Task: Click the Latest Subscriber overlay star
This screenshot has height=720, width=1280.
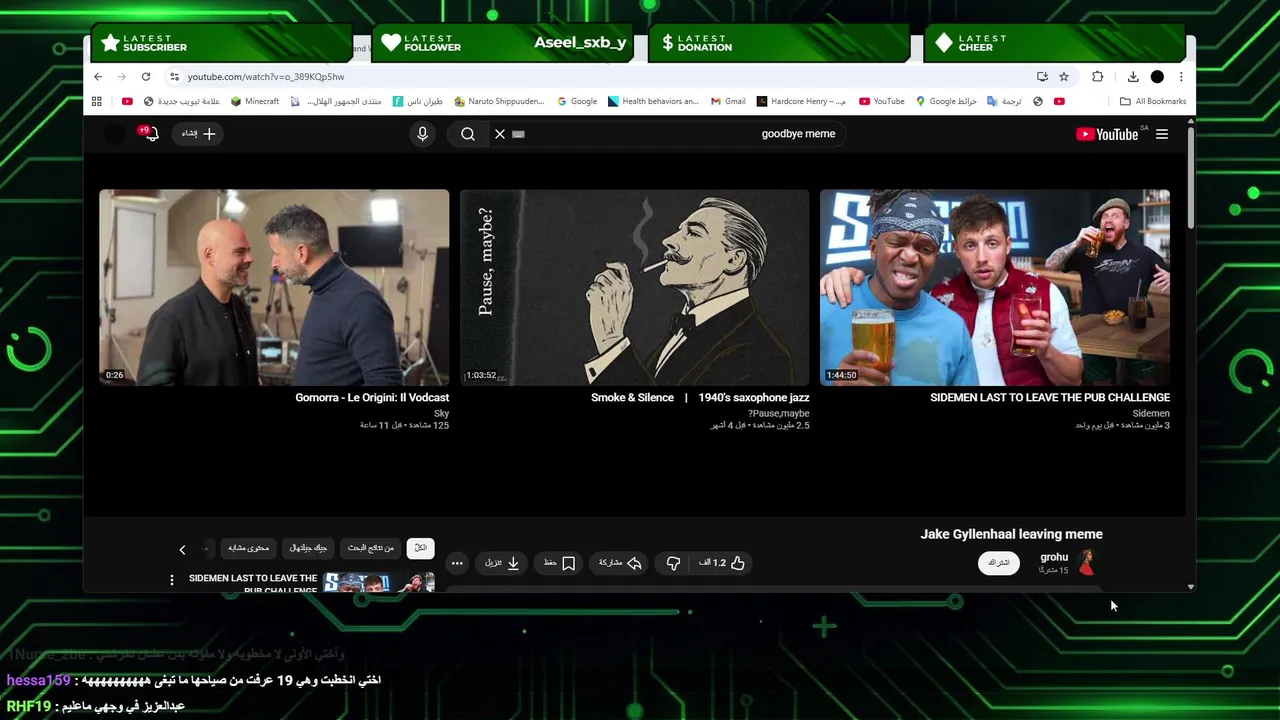Action: (x=111, y=43)
